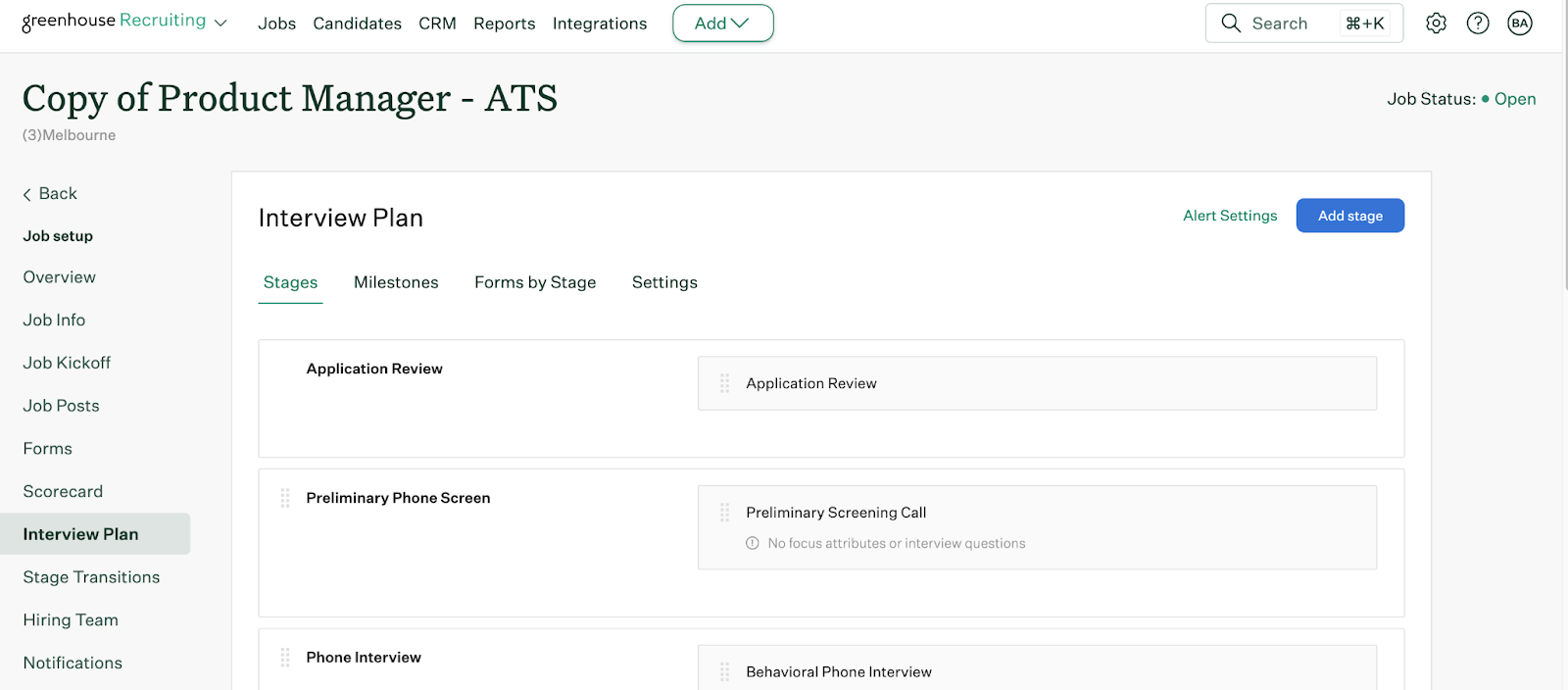The height and width of the screenshot is (690, 1568).
Task: Click the Open job status link
Action: 1514,99
